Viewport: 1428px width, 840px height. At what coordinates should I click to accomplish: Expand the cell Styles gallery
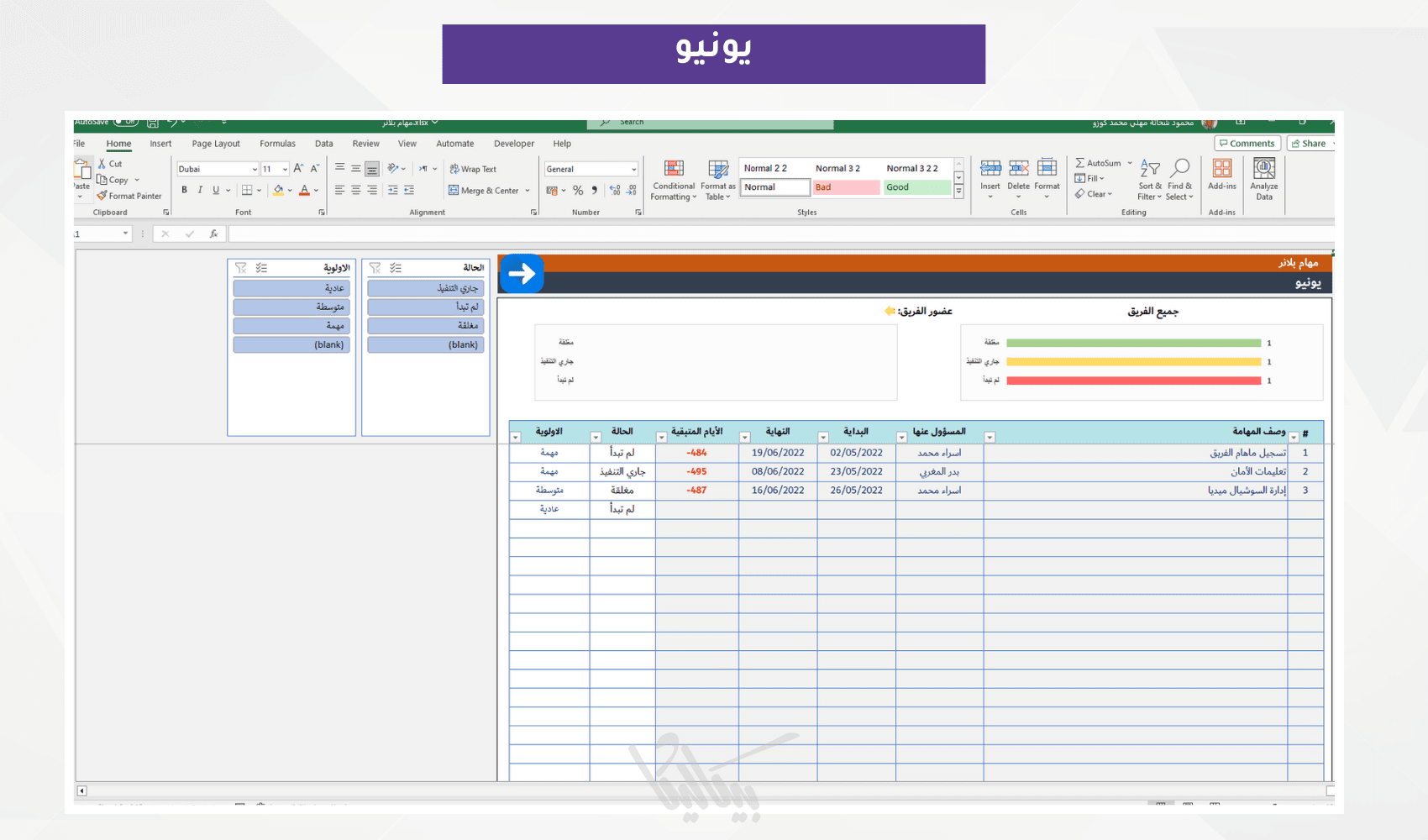pos(958,192)
